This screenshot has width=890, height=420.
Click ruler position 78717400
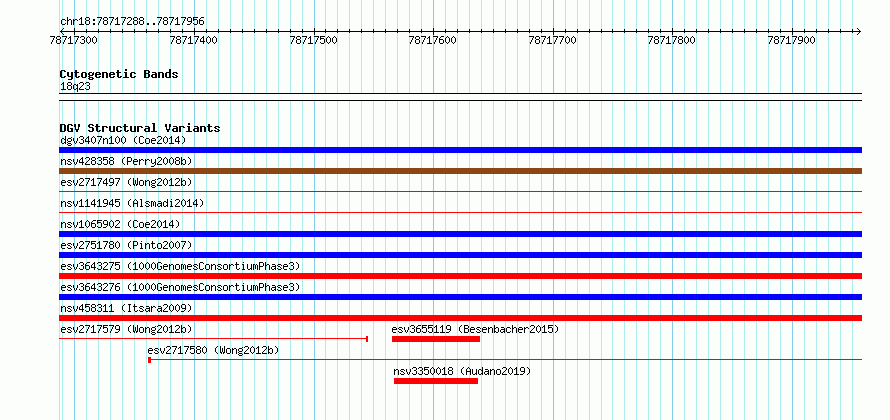coord(194,40)
